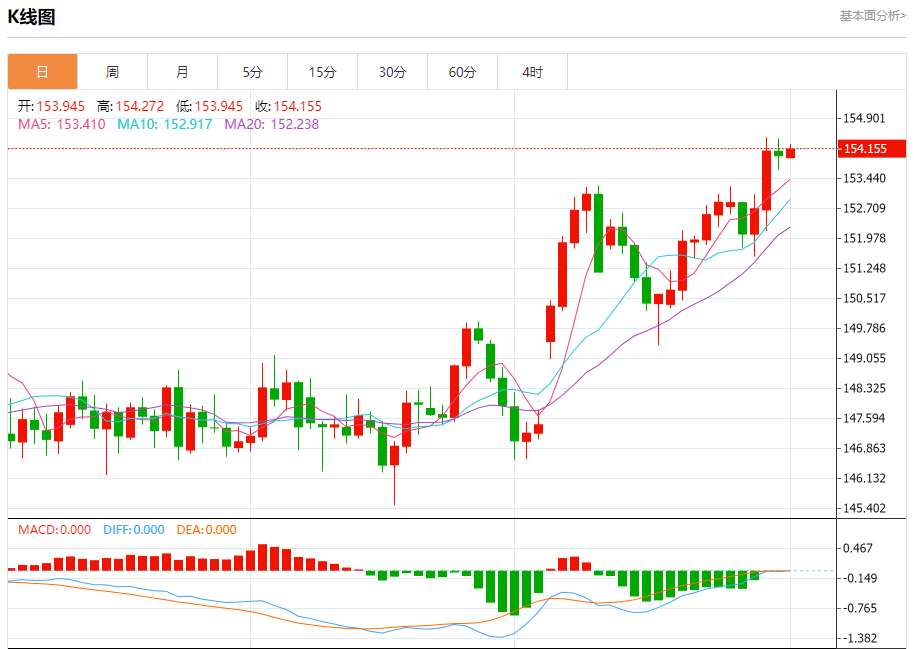
Task: Click the DEA value label
Action: pos(206,530)
